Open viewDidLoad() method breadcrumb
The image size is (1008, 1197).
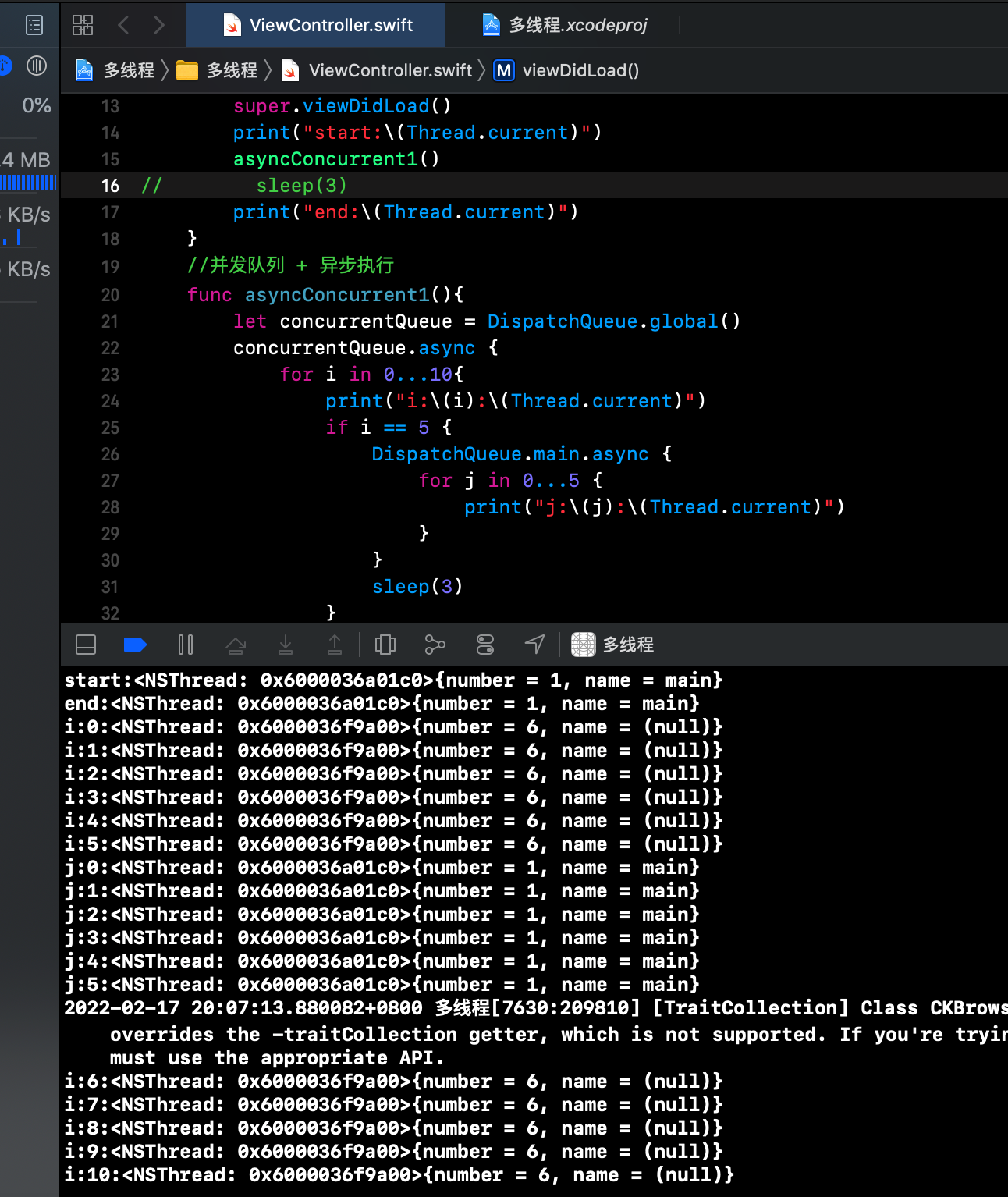(x=567, y=70)
